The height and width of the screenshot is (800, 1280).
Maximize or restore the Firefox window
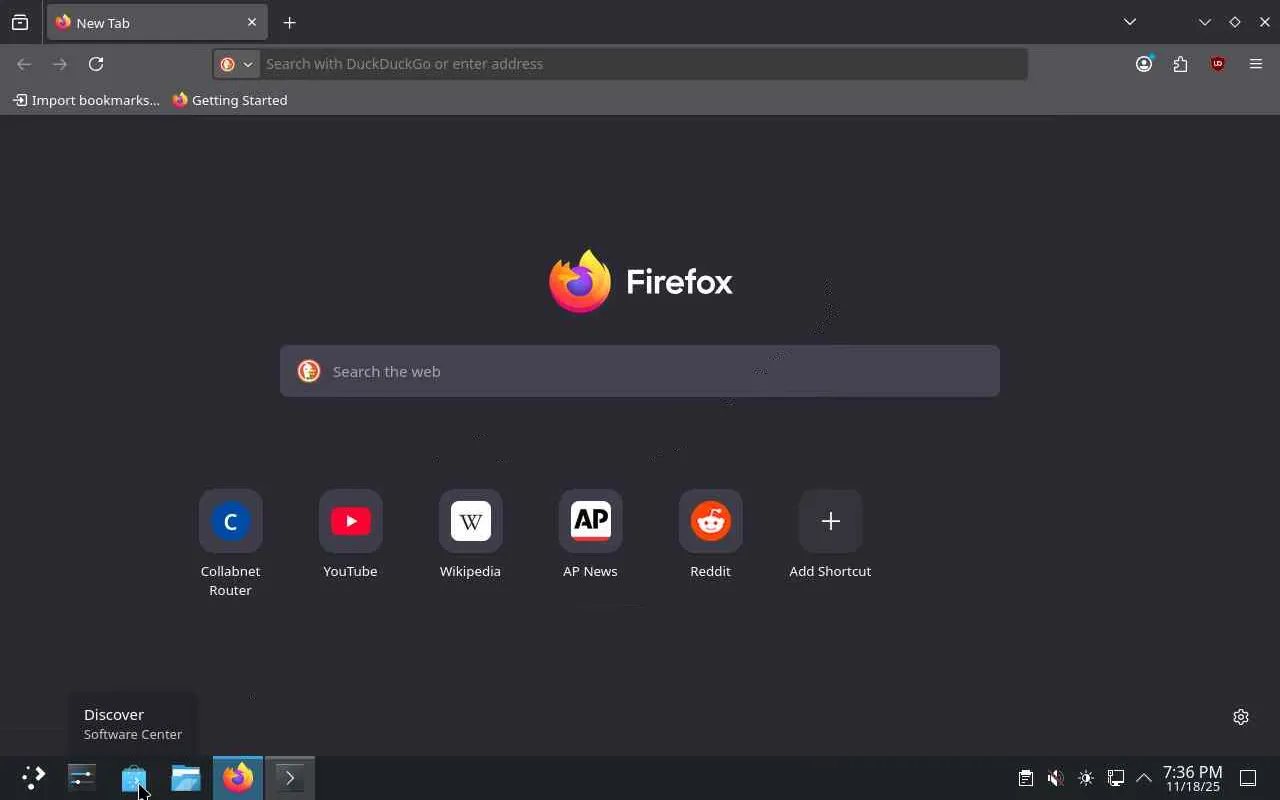[1235, 22]
